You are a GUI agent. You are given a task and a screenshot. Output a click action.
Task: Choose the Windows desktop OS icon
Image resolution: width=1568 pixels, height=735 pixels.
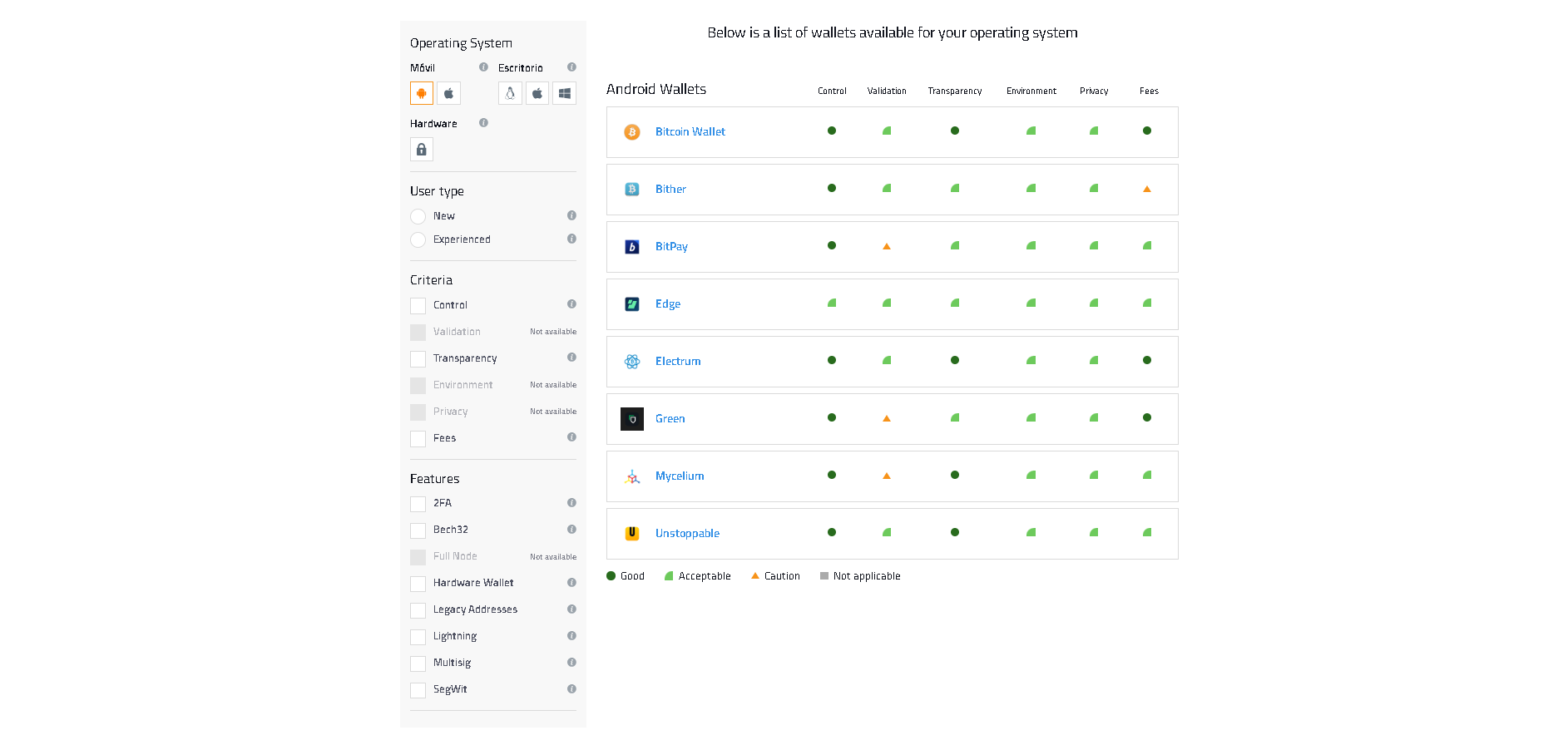point(564,93)
